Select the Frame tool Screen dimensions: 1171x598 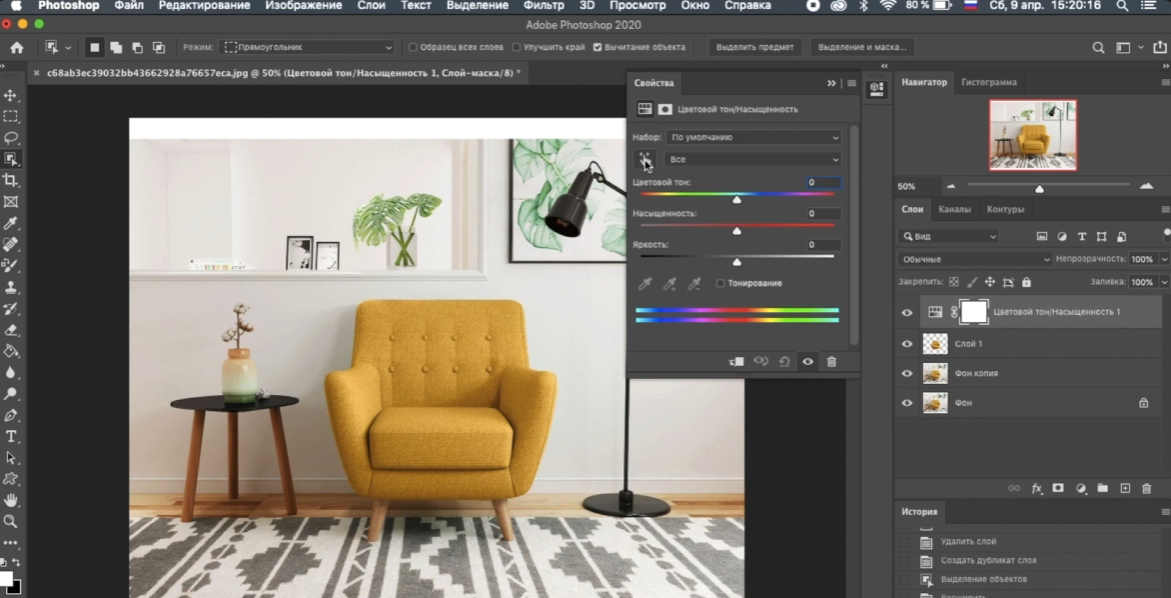coord(10,202)
